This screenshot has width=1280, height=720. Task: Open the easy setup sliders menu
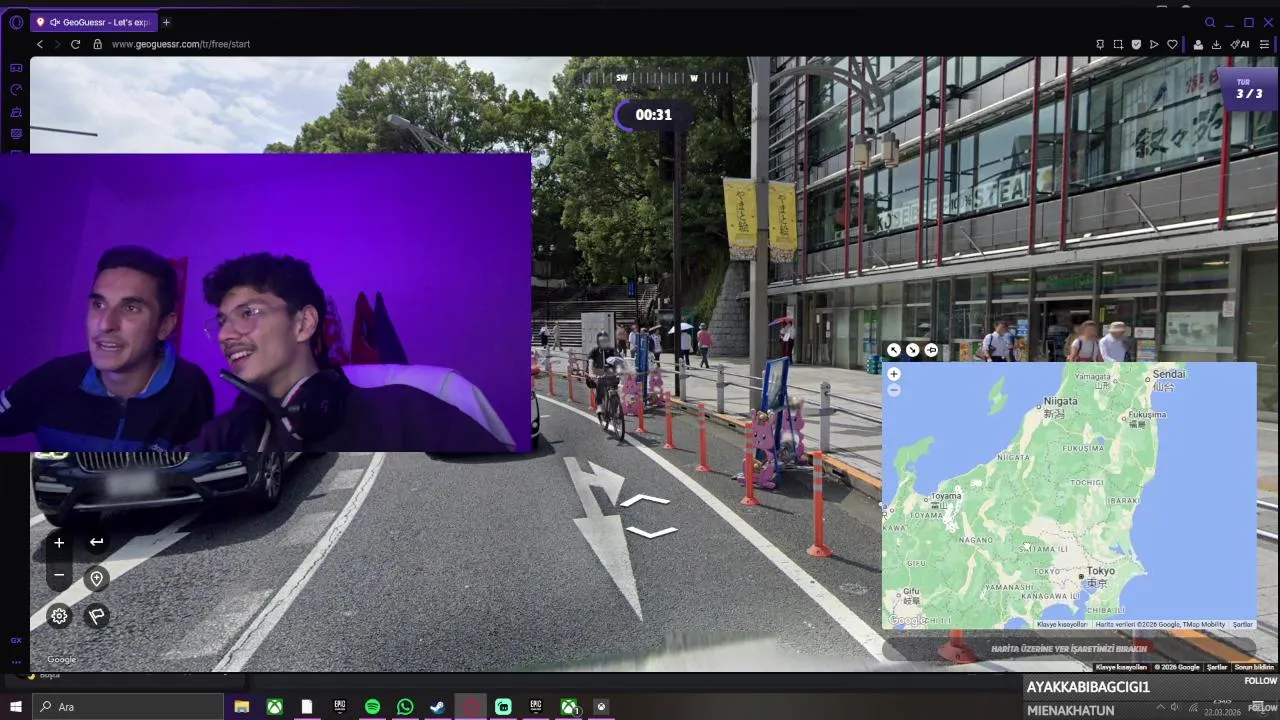[1264, 44]
